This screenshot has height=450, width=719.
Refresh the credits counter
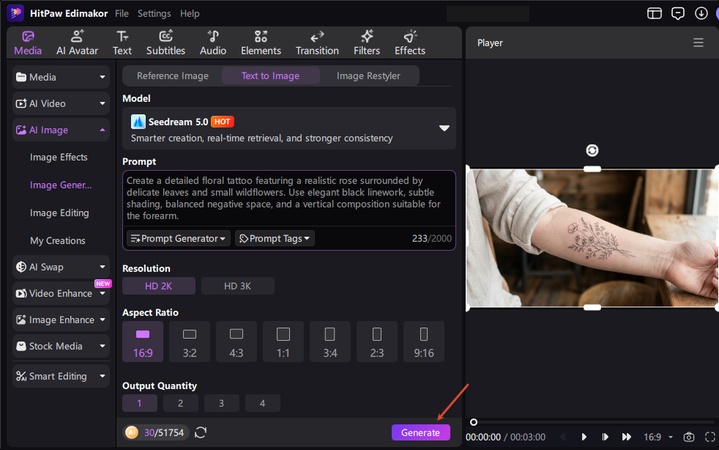coord(200,432)
